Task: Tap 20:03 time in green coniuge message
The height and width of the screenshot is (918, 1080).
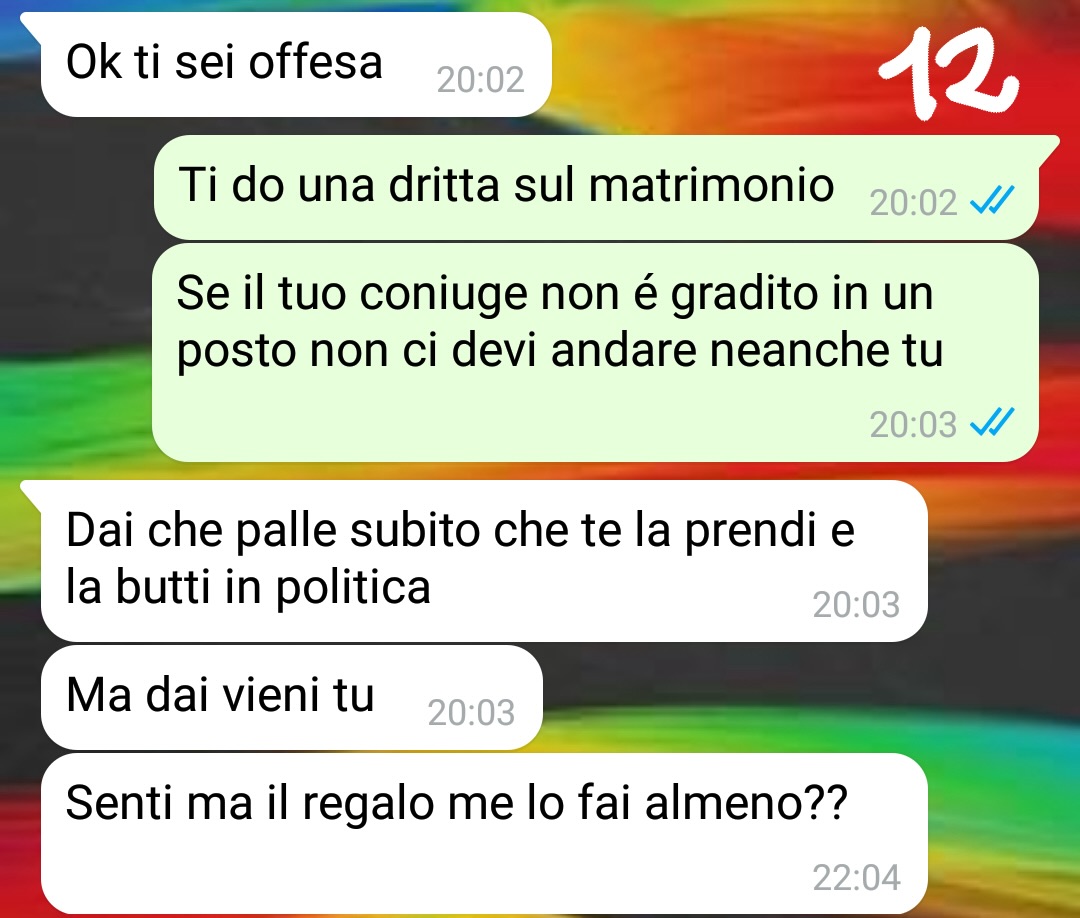Action: (913, 424)
